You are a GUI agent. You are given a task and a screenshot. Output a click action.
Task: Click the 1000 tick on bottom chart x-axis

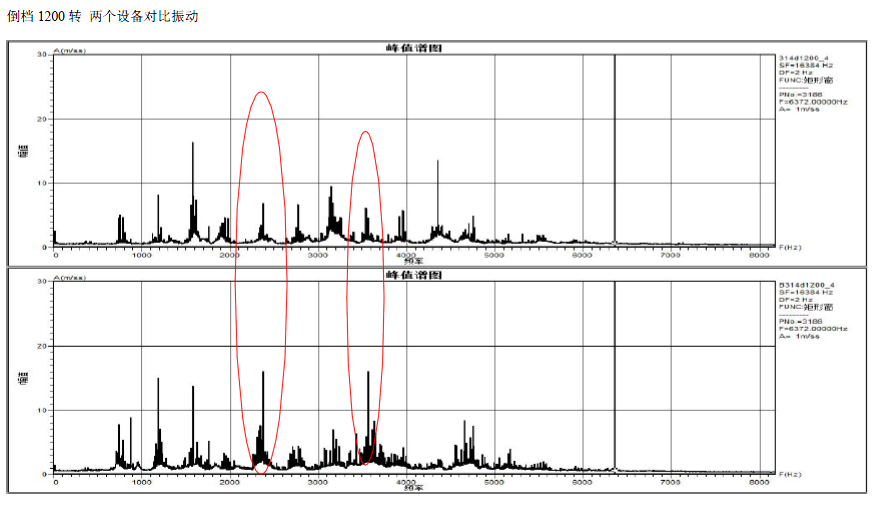142,482
